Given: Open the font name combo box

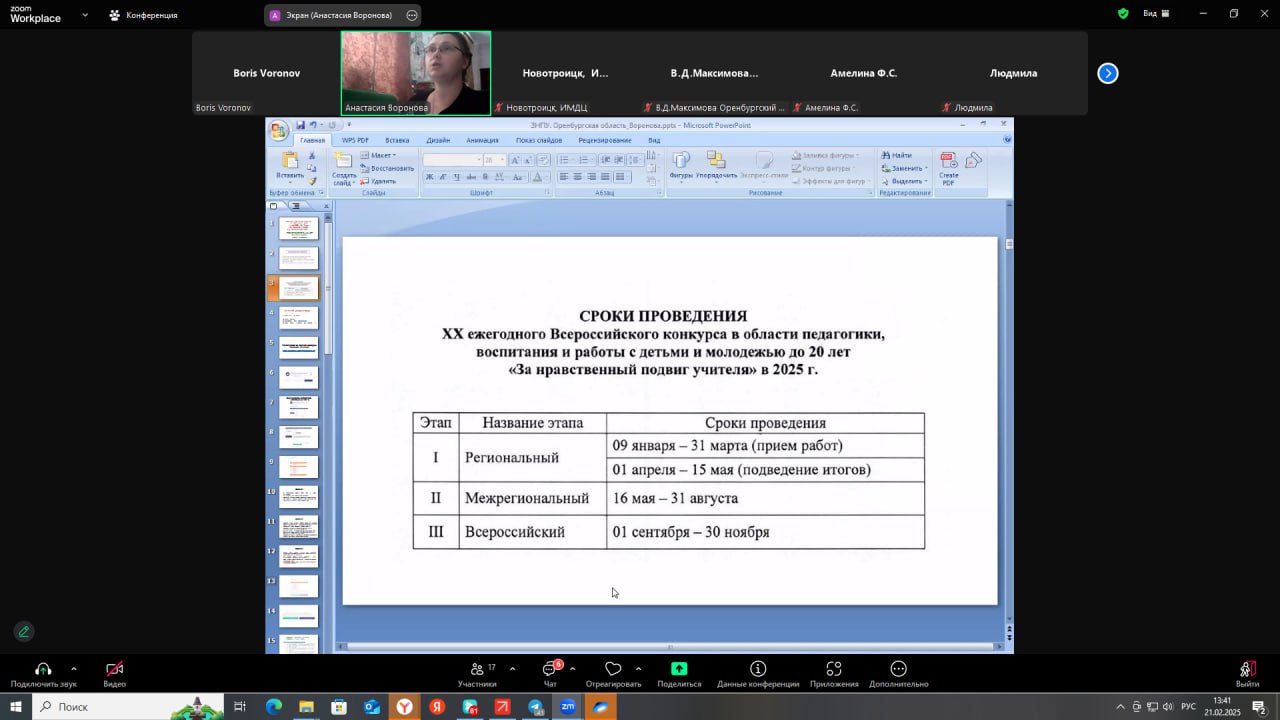Looking at the screenshot, I should (x=452, y=160).
